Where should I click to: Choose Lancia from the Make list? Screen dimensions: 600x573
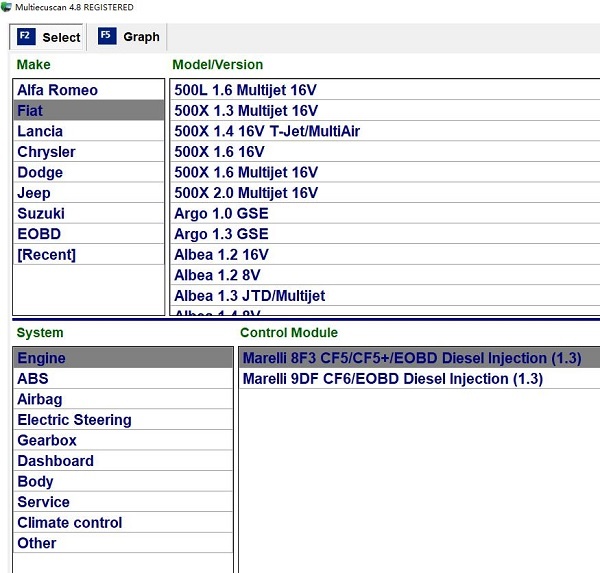coord(40,131)
